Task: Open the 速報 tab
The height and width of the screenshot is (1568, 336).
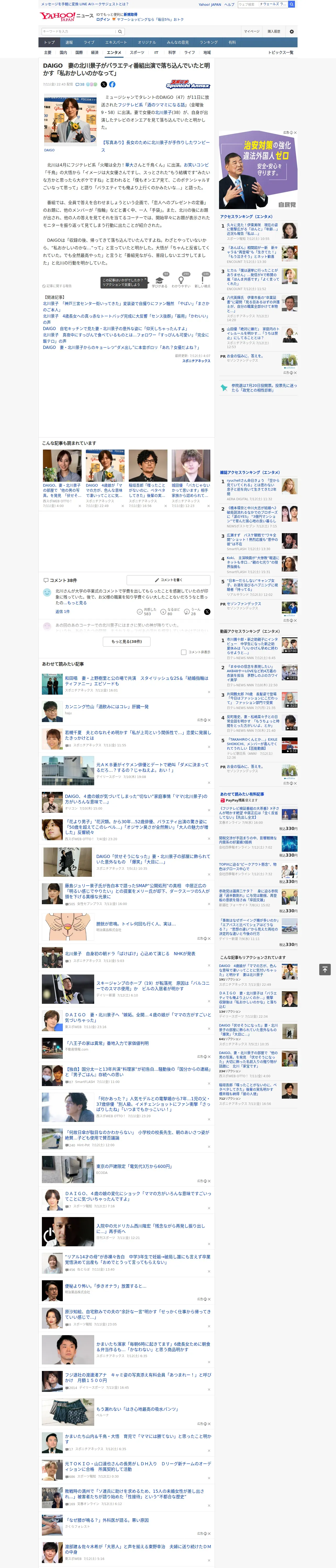Action: (69, 42)
